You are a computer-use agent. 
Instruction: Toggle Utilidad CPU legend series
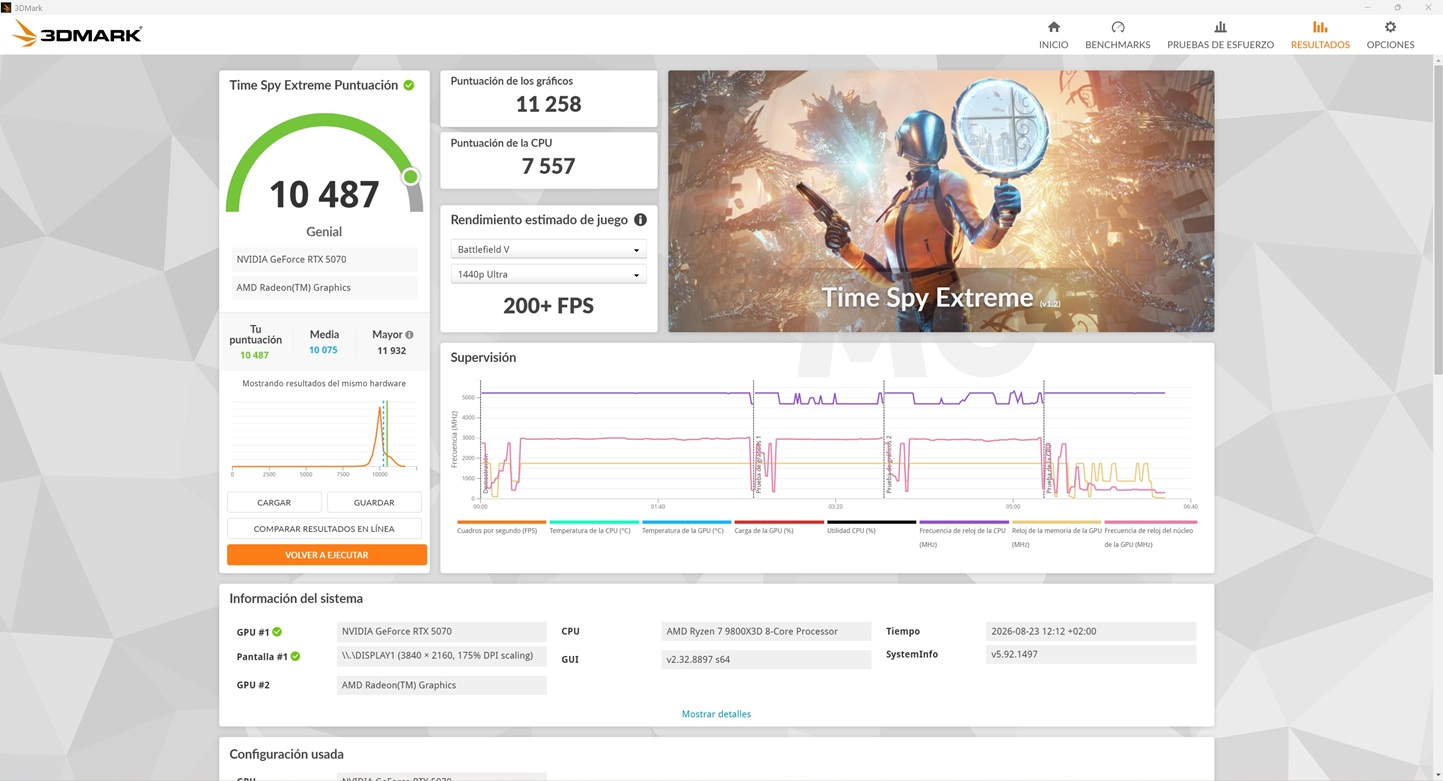click(871, 526)
